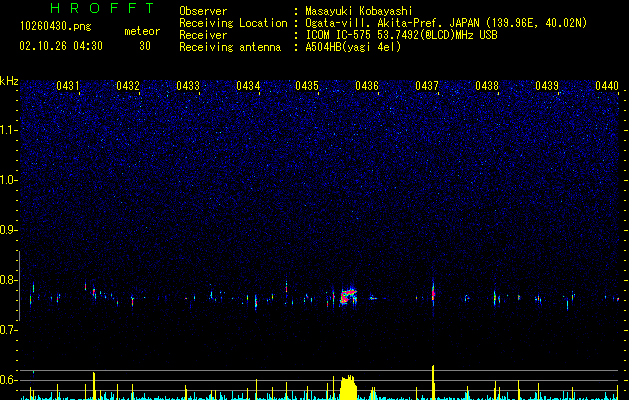
Task: Select the file name 10260430.png
Action: tap(56, 27)
